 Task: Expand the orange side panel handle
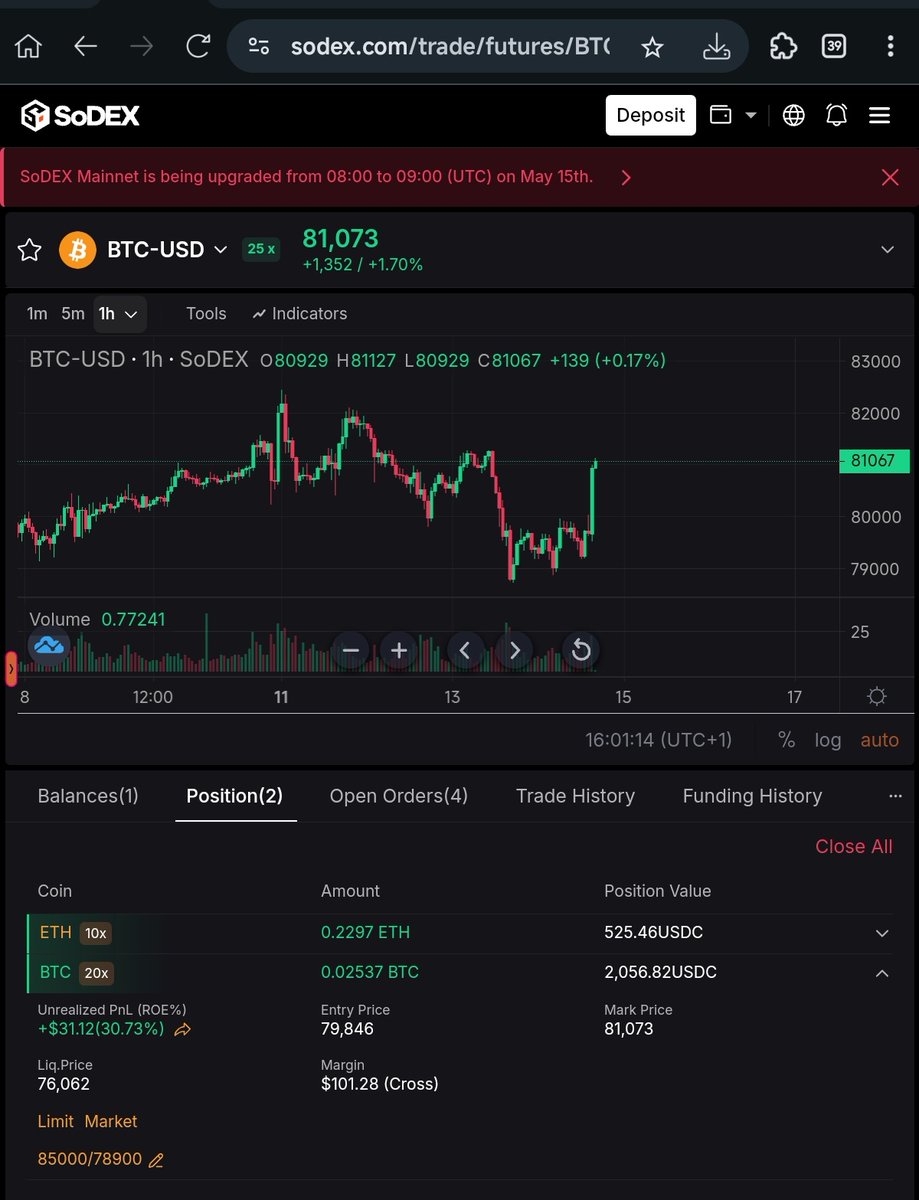(x=11, y=668)
